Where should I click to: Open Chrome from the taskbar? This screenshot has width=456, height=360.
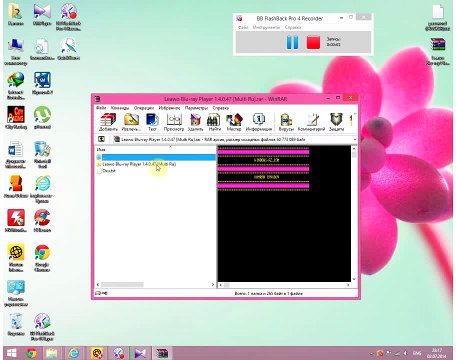tap(32, 353)
